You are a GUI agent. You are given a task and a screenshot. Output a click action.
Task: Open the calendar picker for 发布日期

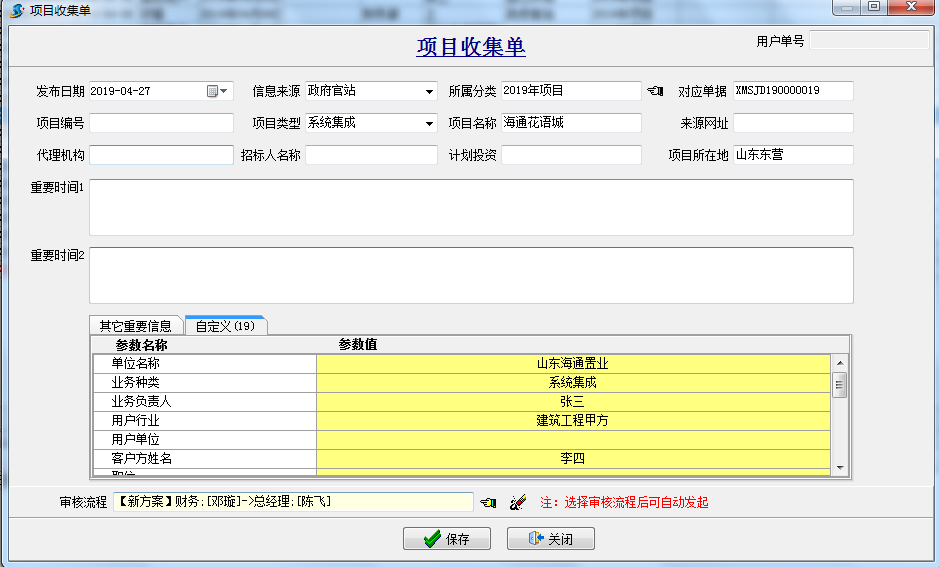[212, 91]
